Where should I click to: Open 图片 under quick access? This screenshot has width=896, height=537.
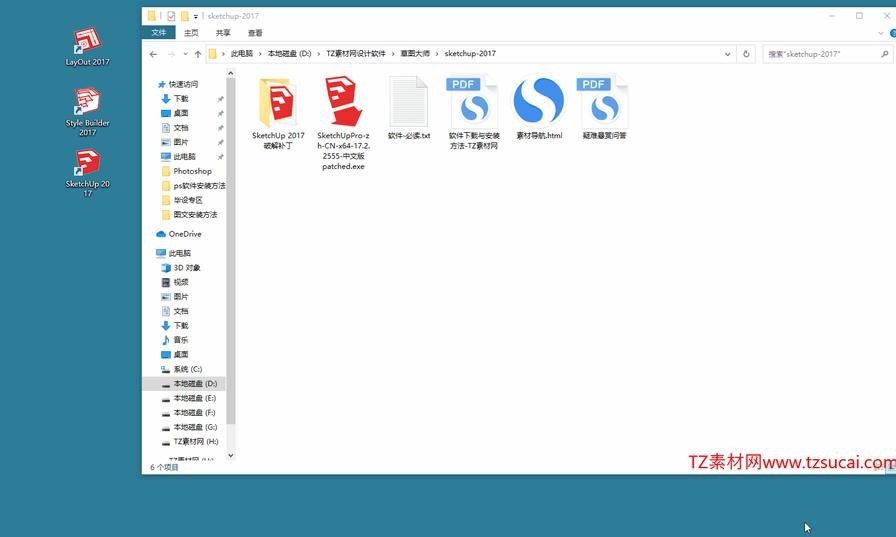click(x=181, y=142)
